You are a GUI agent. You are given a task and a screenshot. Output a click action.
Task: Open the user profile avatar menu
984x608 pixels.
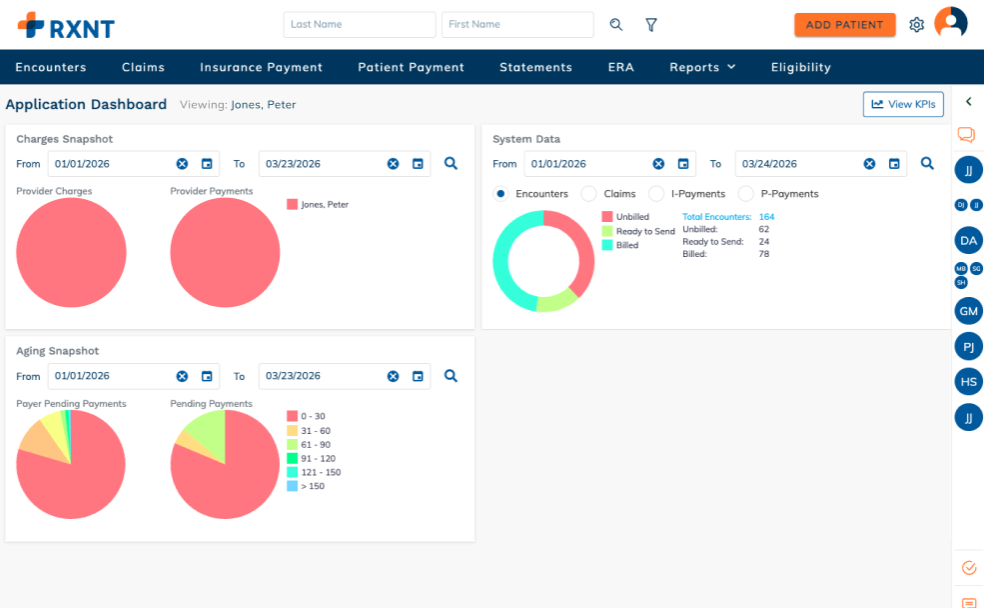(x=950, y=24)
